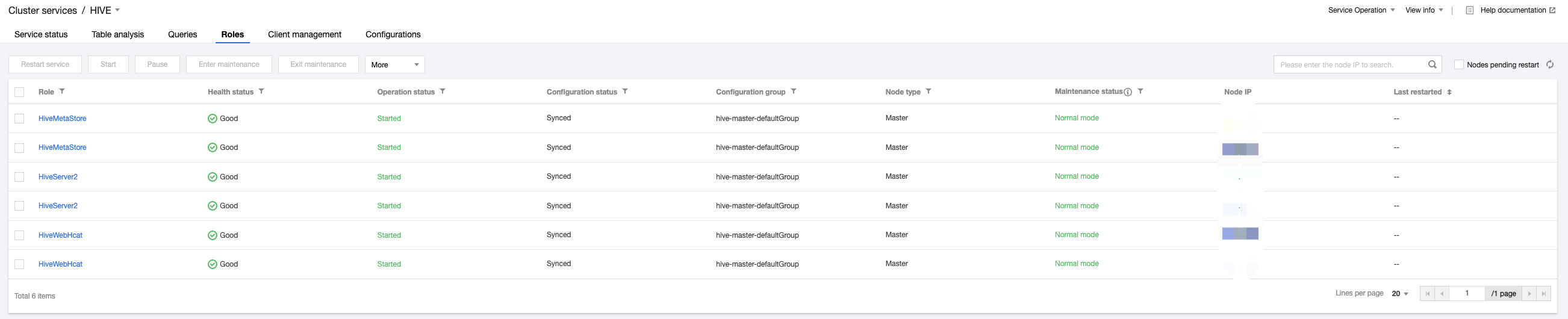The image size is (1568, 319).
Task: Select all rows with header checkbox
Action: coord(19,92)
